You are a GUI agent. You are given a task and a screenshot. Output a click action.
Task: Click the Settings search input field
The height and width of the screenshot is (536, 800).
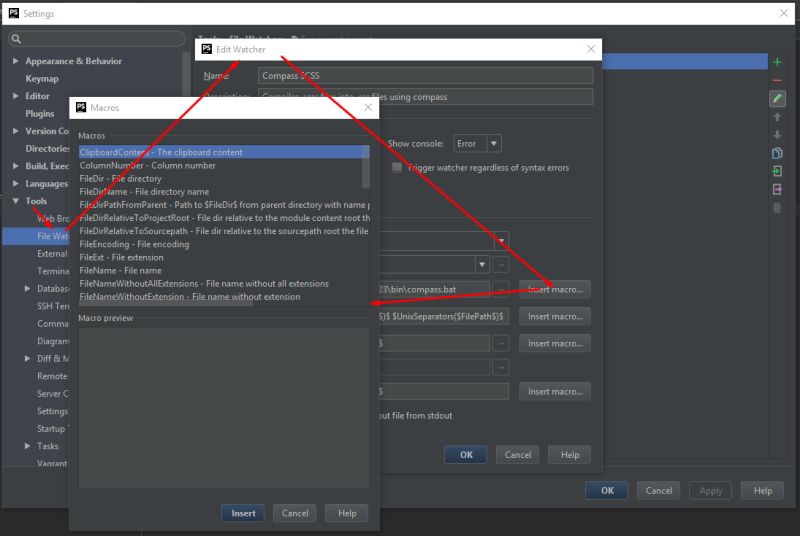pyautogui.click(x=97, y=39)
